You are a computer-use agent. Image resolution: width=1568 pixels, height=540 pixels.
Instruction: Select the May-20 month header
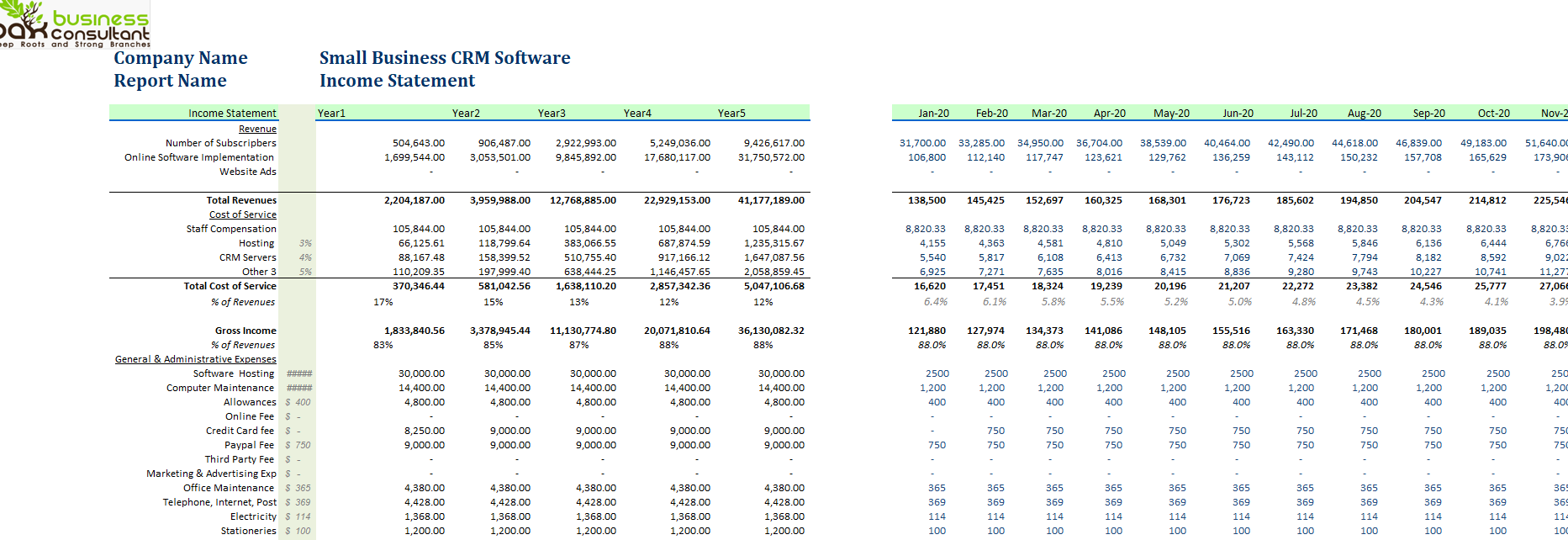[1171, 114]
